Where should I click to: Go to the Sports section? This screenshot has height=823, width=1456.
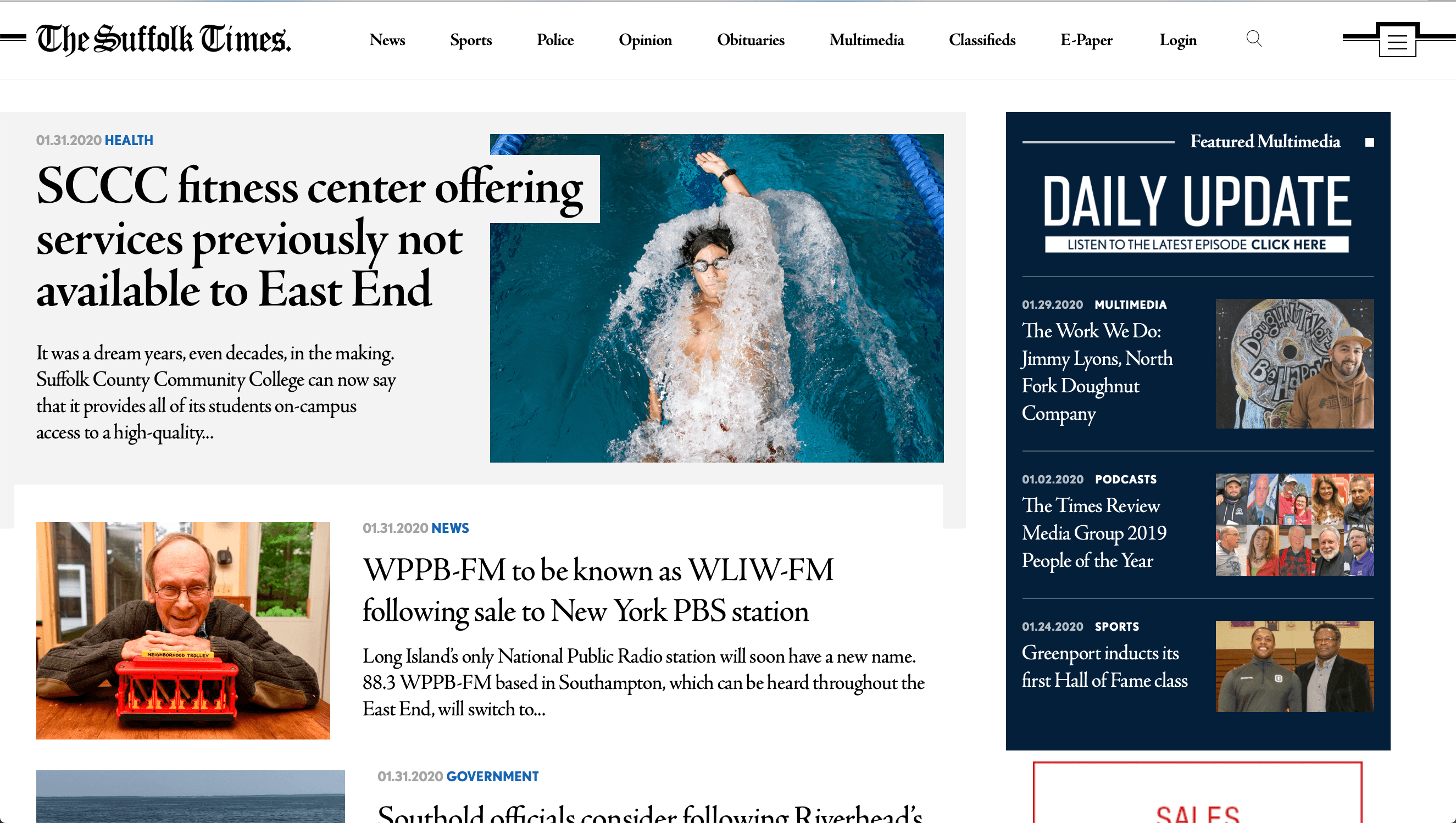click(471, 40)
